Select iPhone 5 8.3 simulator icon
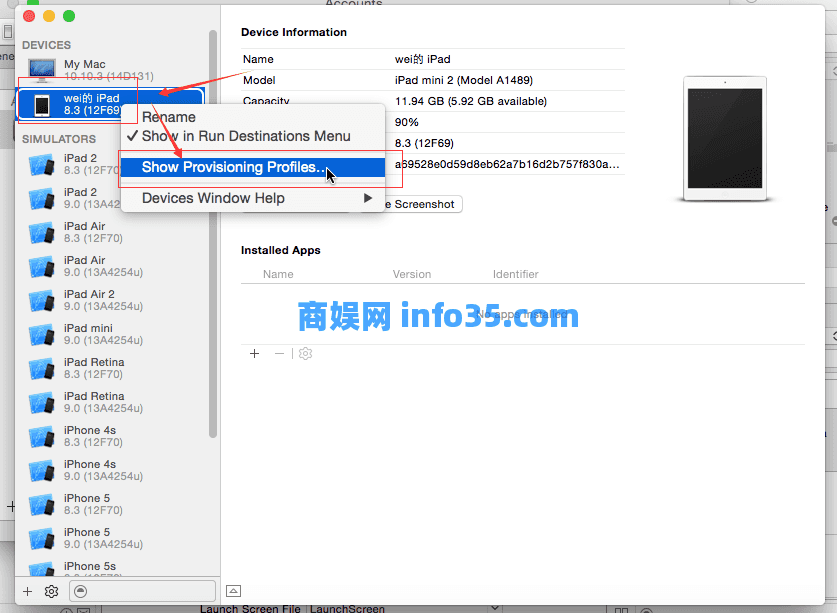The width and height of the screenshot is (837, 613). [42, 505]
